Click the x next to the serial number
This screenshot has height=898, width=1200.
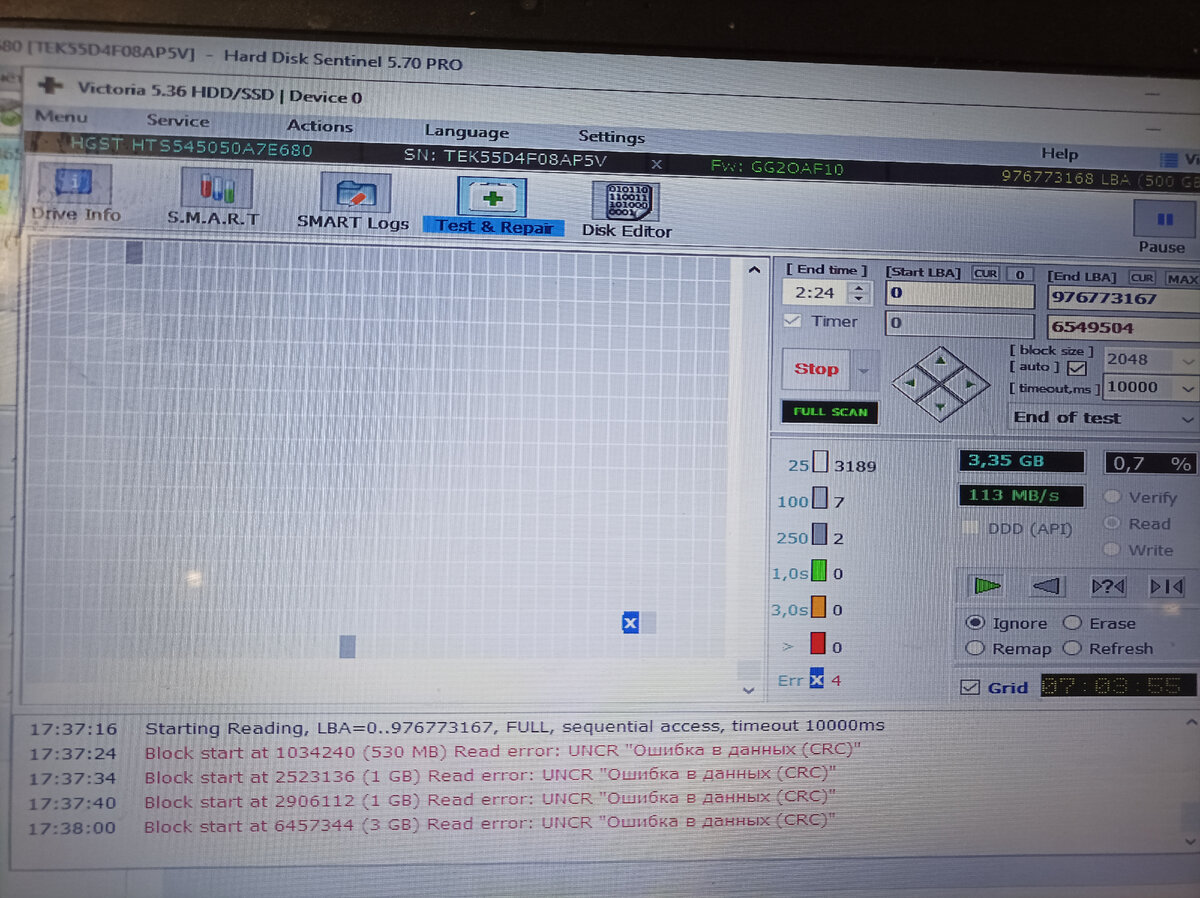point(656,163)
